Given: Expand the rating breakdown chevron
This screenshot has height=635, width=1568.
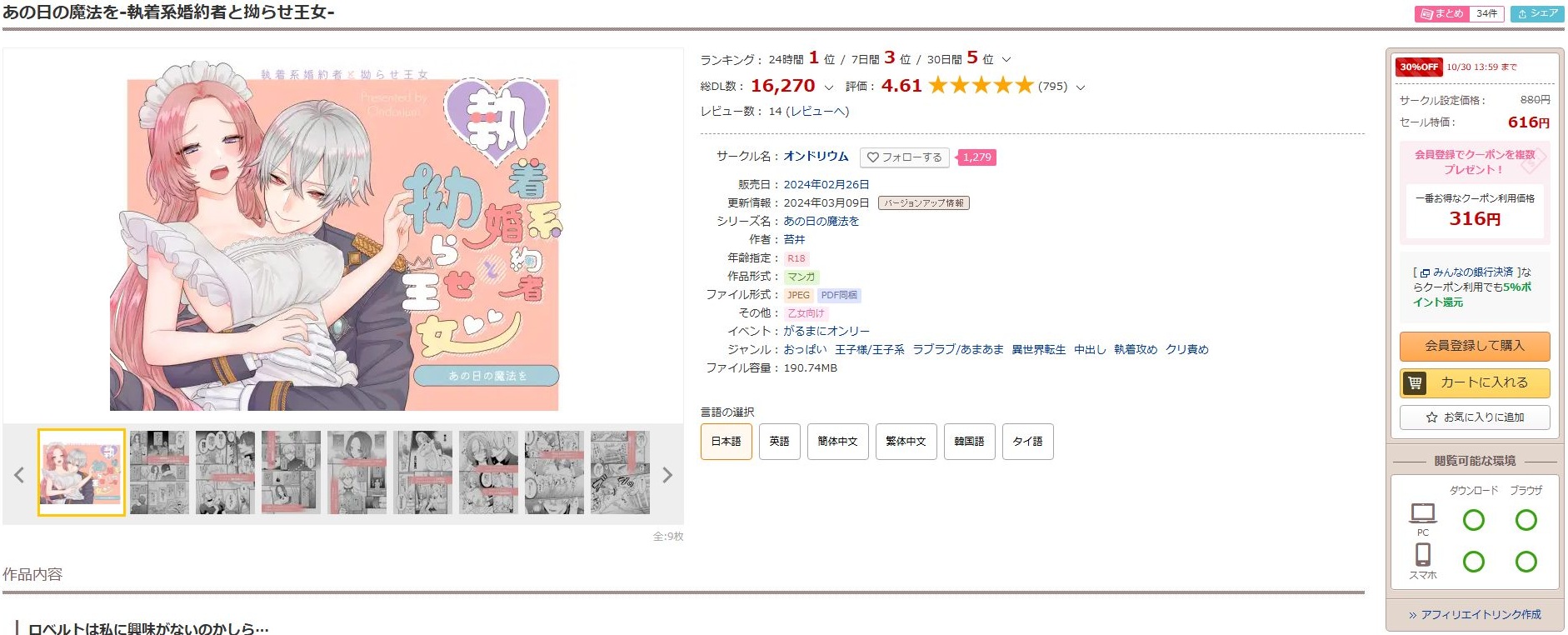Looking at the screenshot, I should 1081,87.
